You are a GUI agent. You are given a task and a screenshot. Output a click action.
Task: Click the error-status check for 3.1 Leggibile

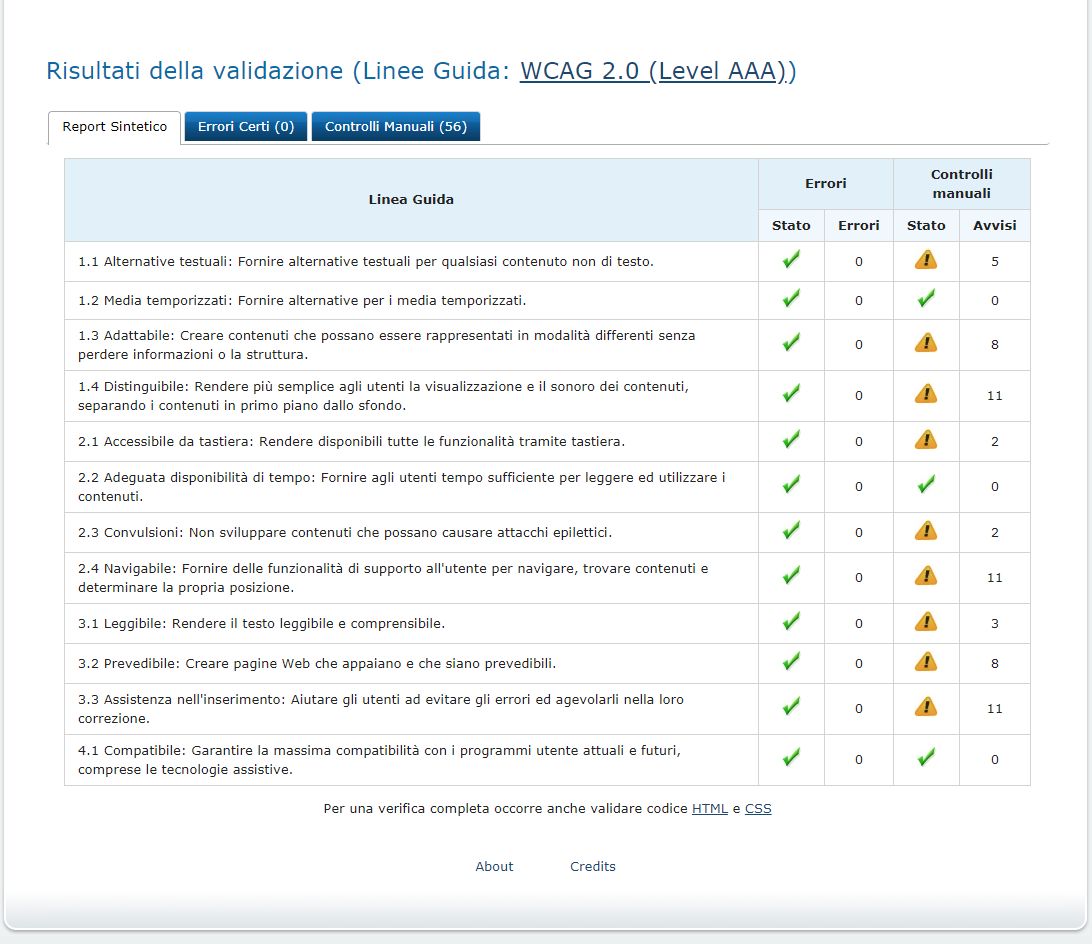click(791, 621)
